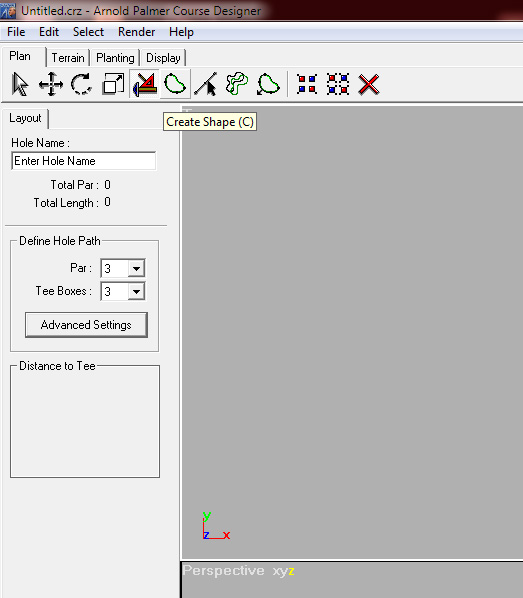Pick the Scale squares tool
The image size is (523, 598).
pos(113,84)
